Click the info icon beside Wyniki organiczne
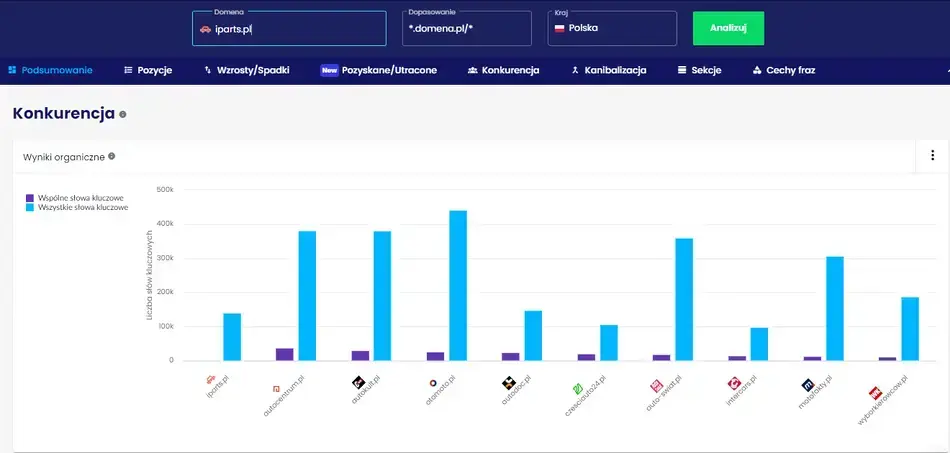Image resolution: width=950 pixels, height=453 pixels. (x=112, y=156)
